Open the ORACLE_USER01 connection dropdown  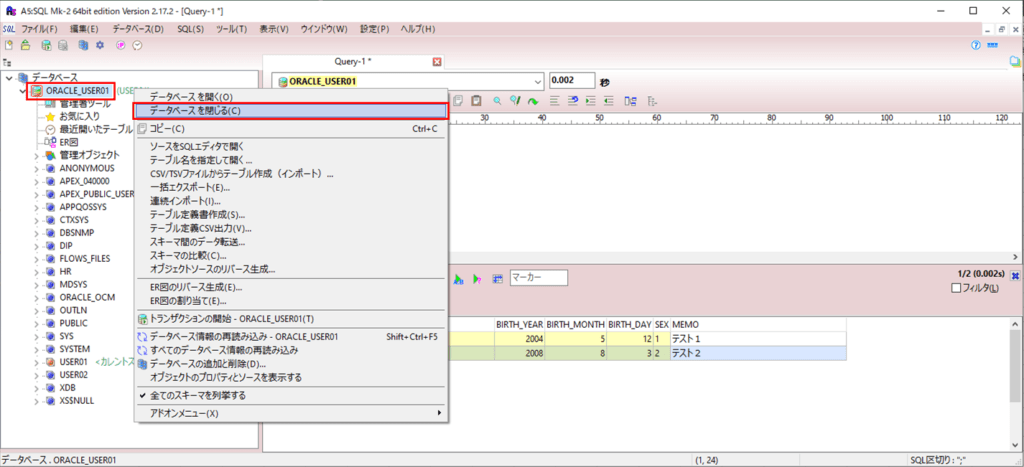click(x=536, y=81)
